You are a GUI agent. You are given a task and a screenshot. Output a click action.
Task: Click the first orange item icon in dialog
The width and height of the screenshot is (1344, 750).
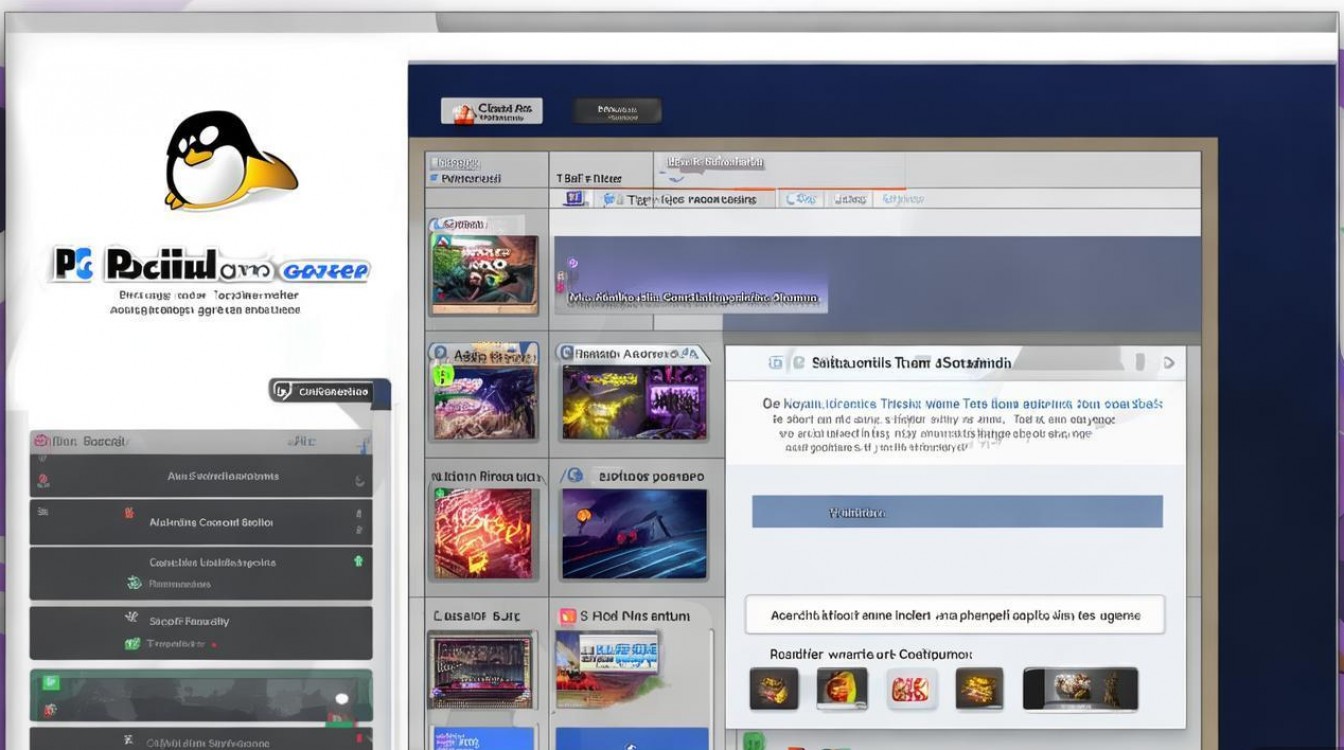click(x=774, y=689)
